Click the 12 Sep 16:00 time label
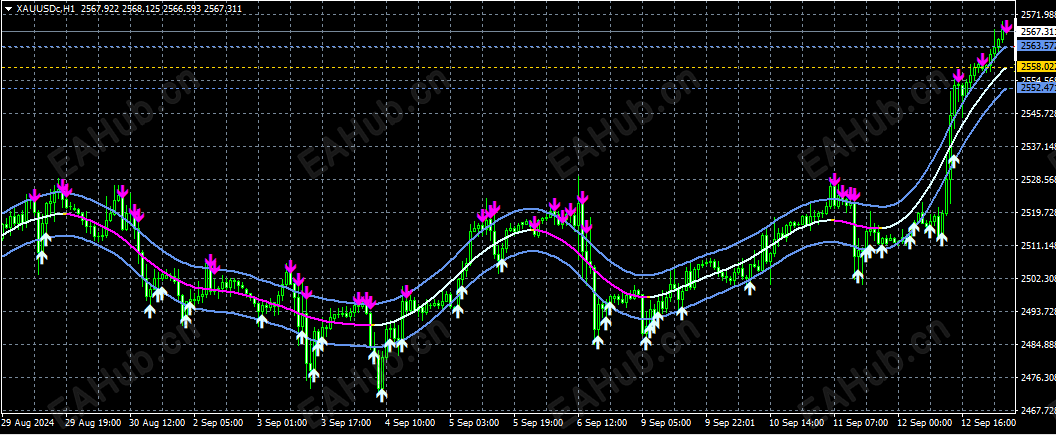Screen dimensions: 1056x436 click(988, 423)
